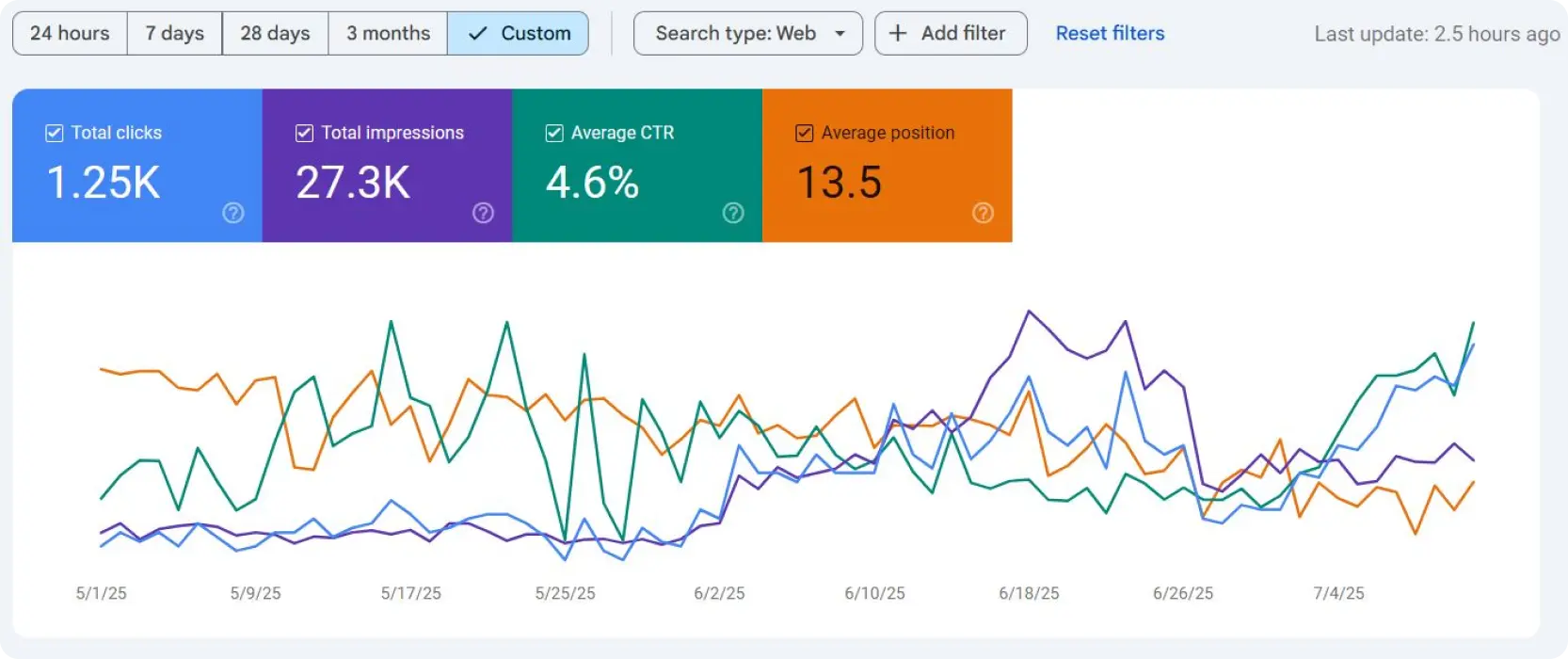Toggle the Average position checkbox
Image resolution: width=1568 pixels, height=659 pixels.
tap(805, 134)
